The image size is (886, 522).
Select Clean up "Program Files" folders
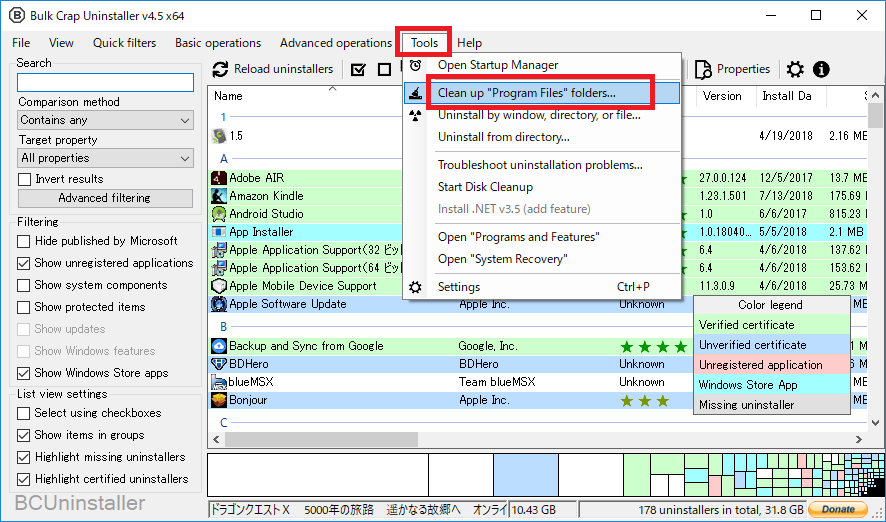(x=542, y=93)
